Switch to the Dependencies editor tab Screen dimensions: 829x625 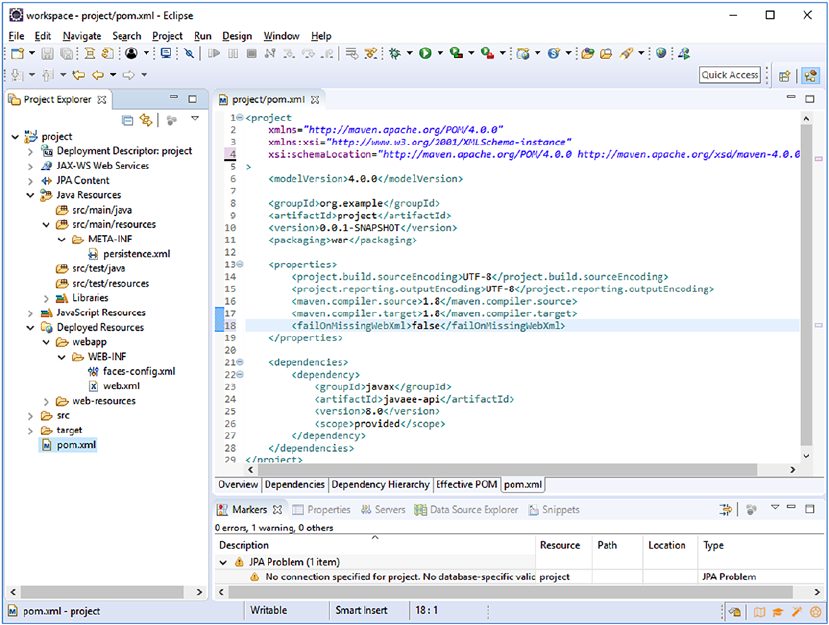[294, 485]
